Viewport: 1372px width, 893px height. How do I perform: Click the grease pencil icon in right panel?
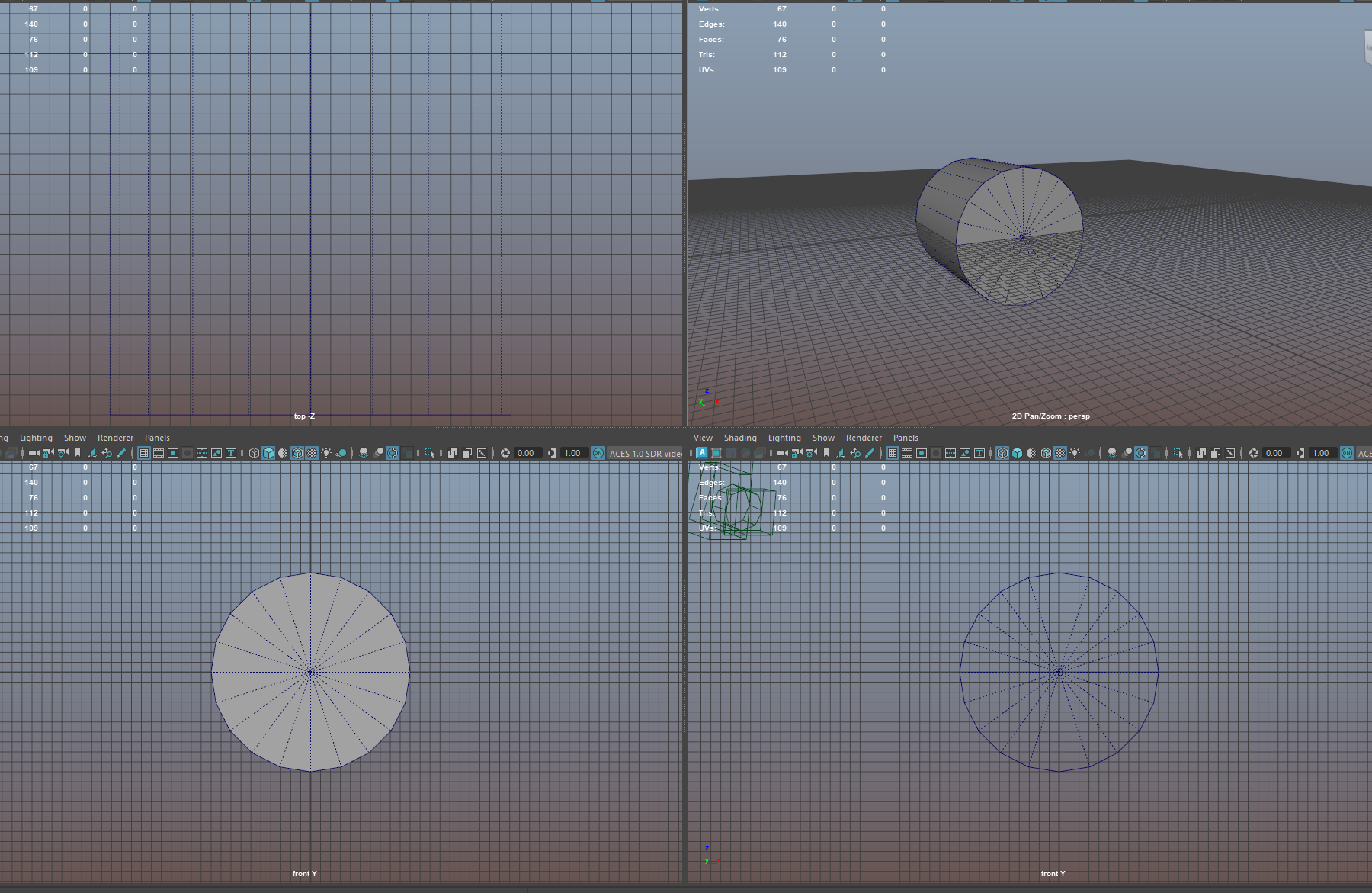point(870,453)
